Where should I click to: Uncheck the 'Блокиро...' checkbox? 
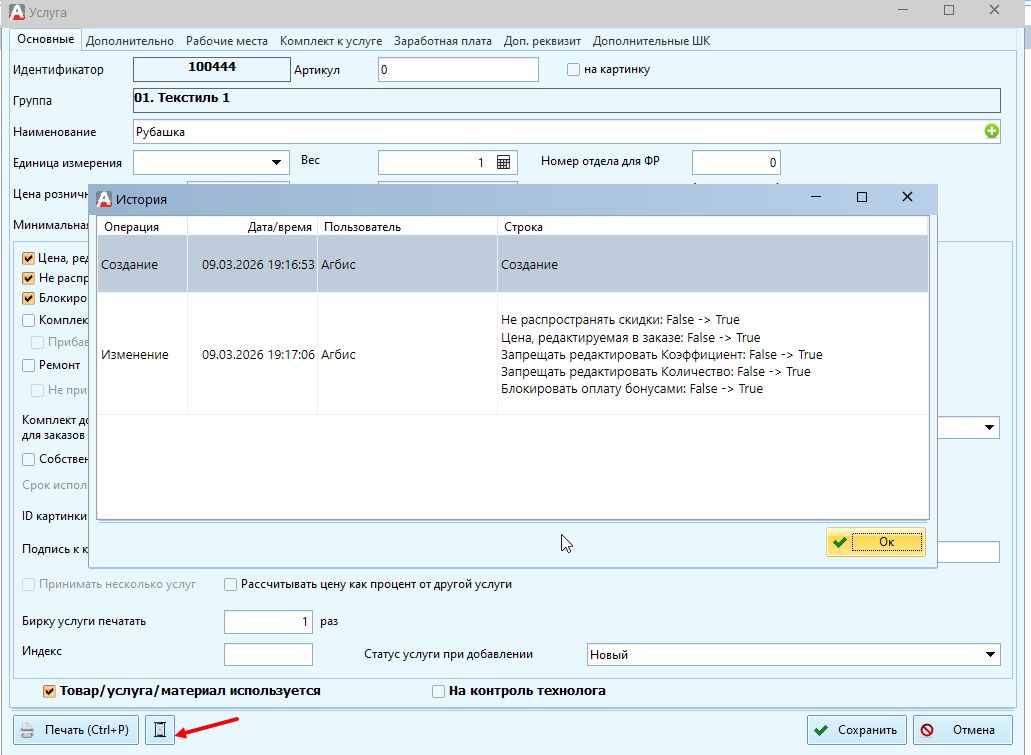coord(28,299)
